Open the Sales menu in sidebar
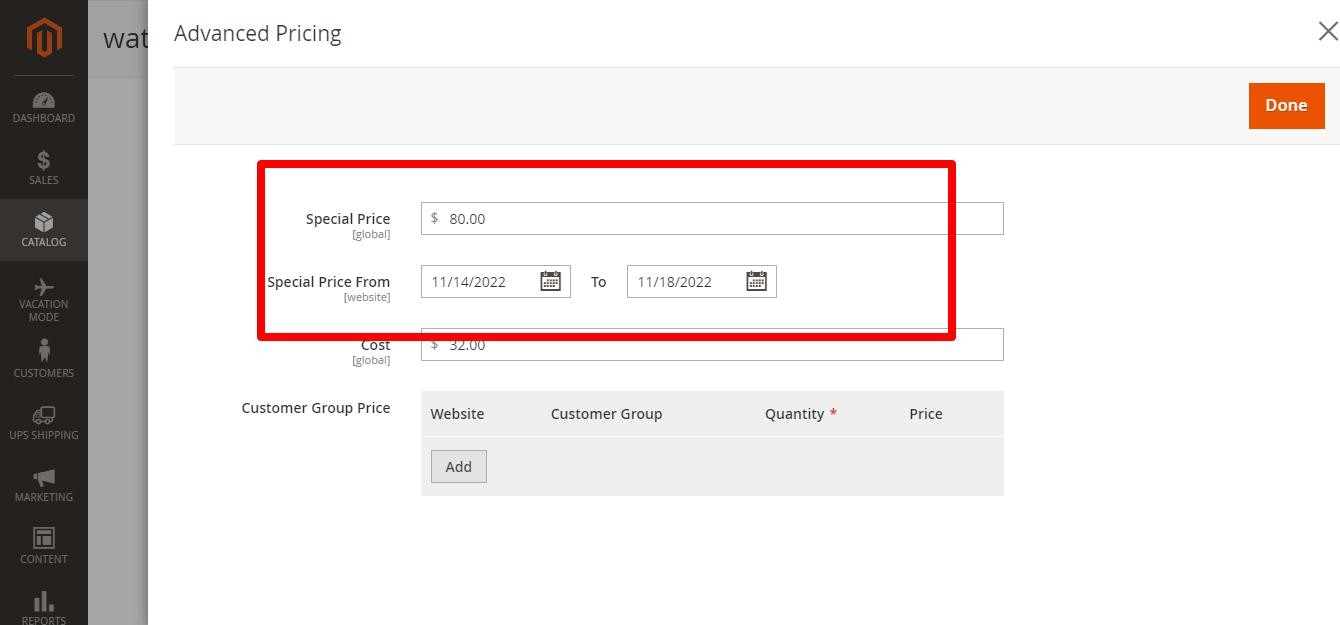Viewport: 1340px width, 625px height. click(43, 168)
